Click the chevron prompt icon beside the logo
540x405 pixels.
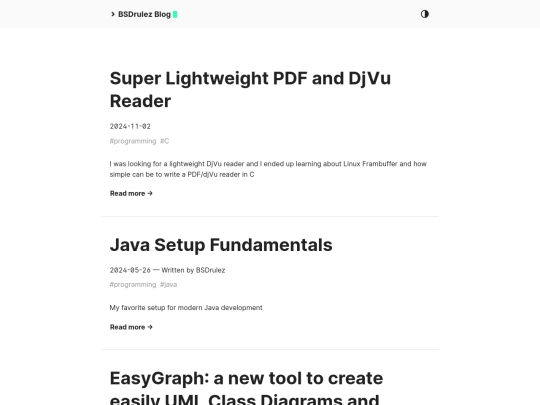tap(113, 14)
